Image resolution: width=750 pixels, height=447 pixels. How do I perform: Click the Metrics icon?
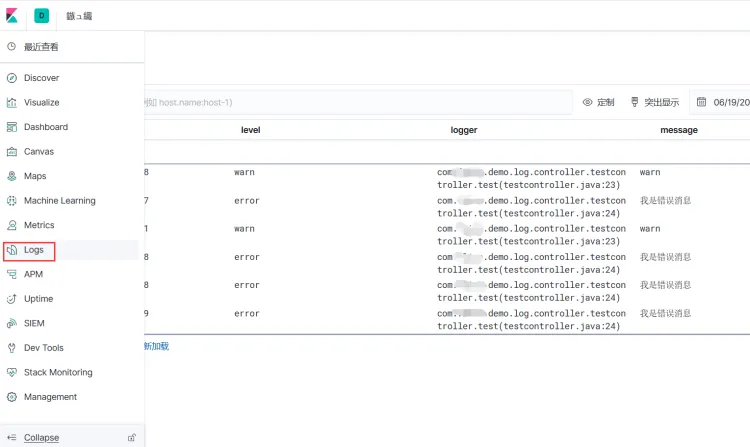pyautogui.click(x=11, y=225)
